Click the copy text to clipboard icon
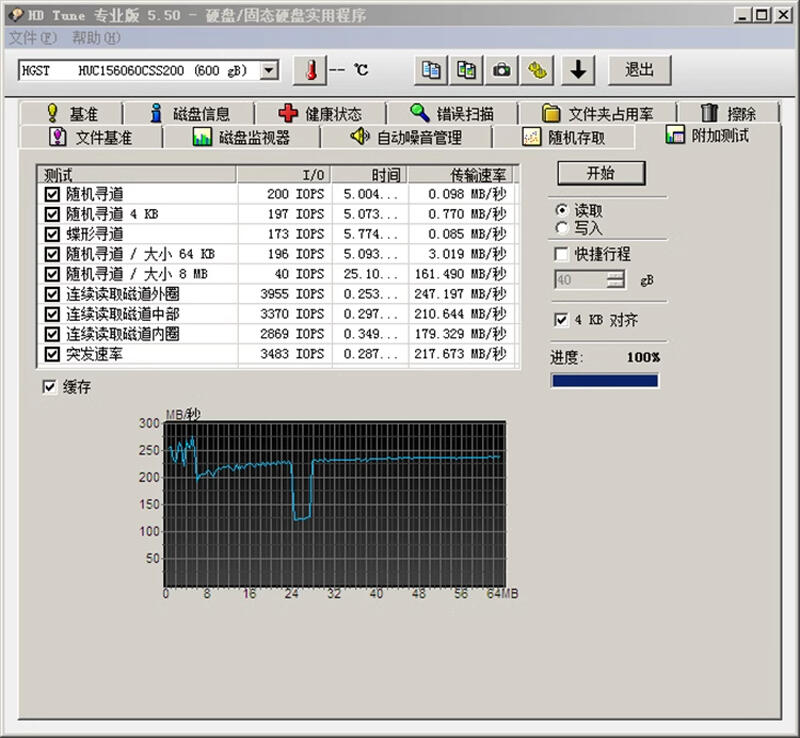The width and height of the screenshot is (800, 738). click(x=431, y=70)
